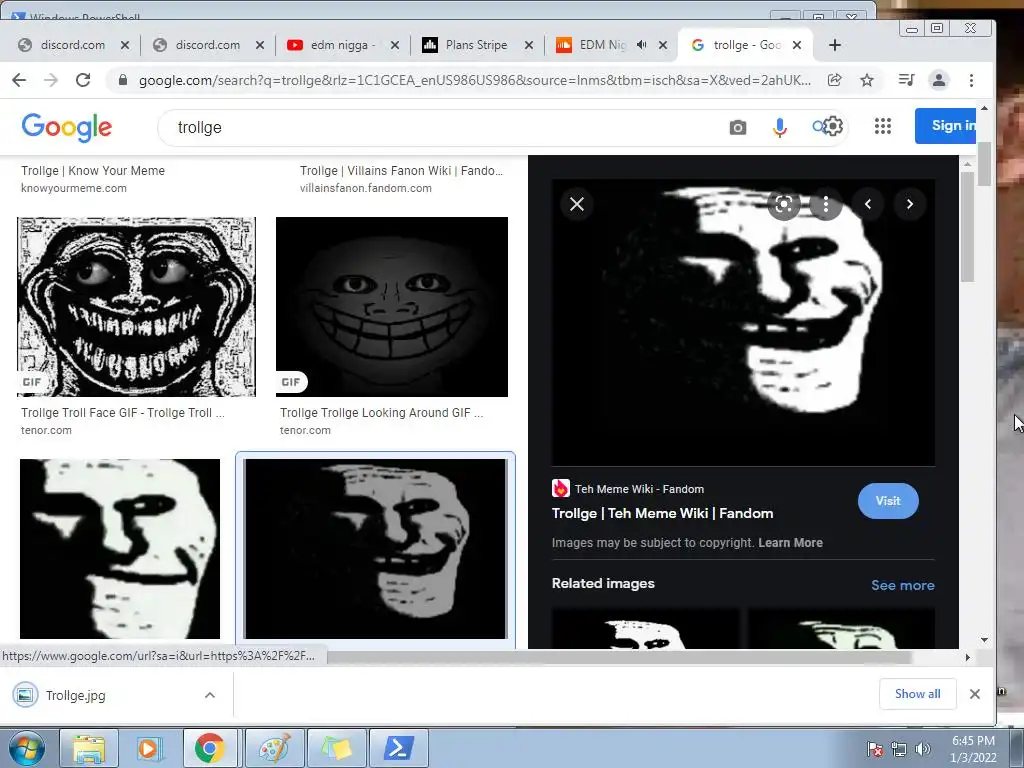Expand Trollge.jpg download options chevron

210,695
